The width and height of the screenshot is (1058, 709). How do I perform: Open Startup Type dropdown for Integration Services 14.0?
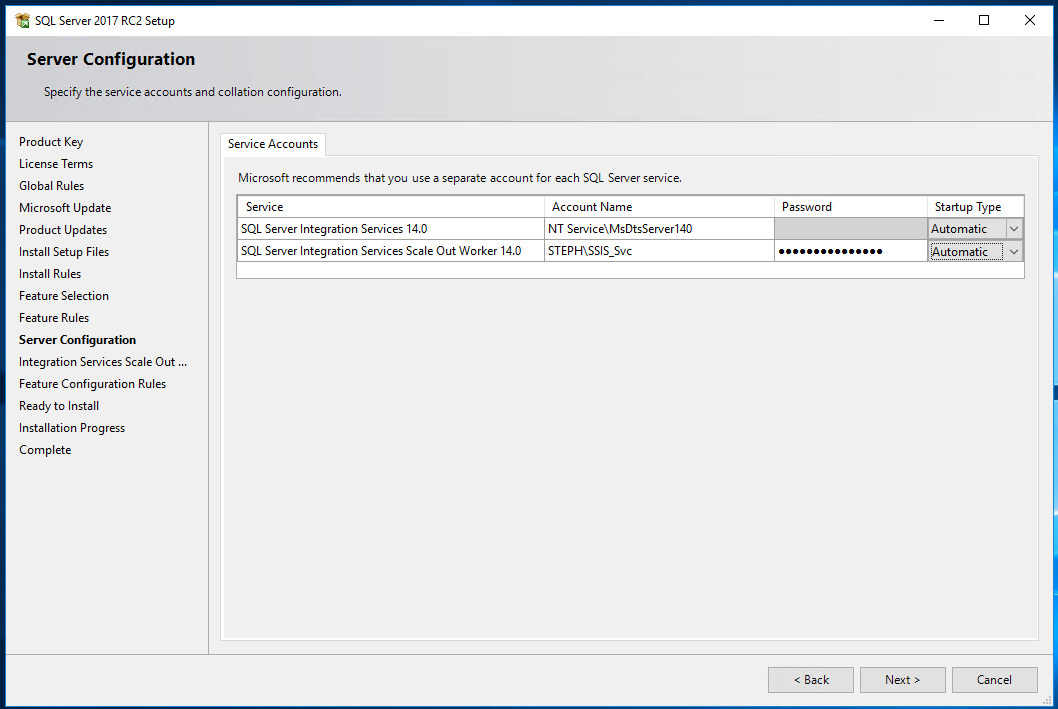[x=1013, y=228]
